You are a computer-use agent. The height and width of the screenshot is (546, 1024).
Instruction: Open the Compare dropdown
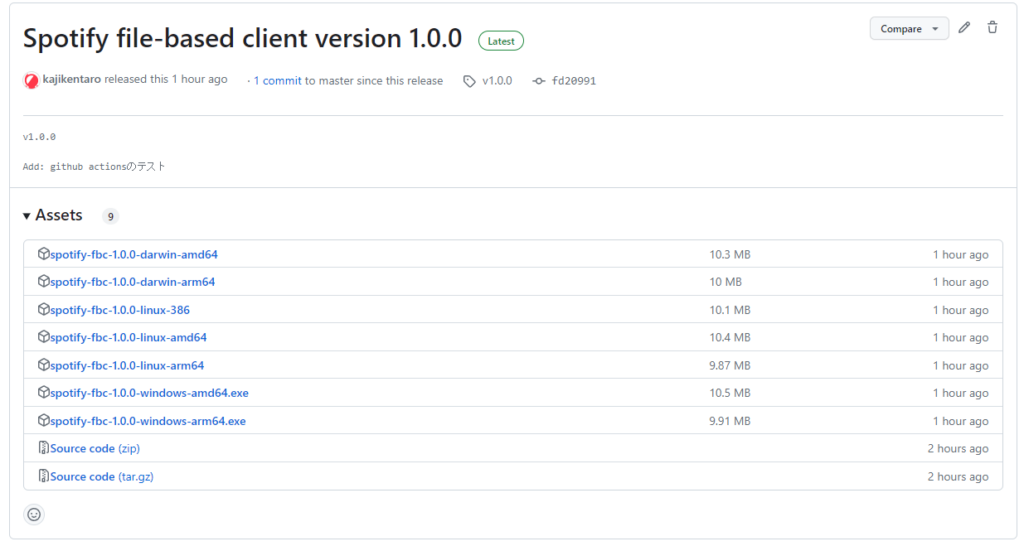(x=908, y=29)
